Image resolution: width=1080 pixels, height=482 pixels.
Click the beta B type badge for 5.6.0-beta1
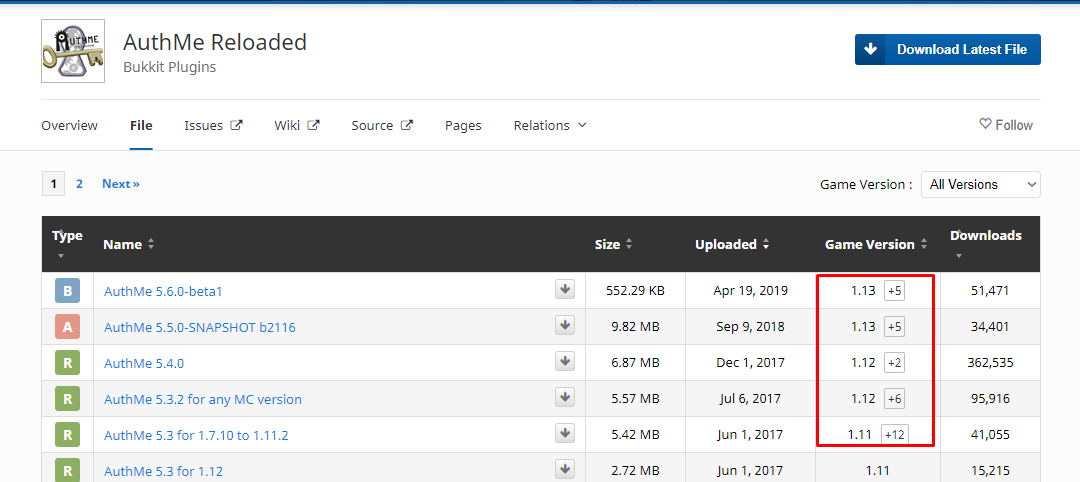click(68, 291)
